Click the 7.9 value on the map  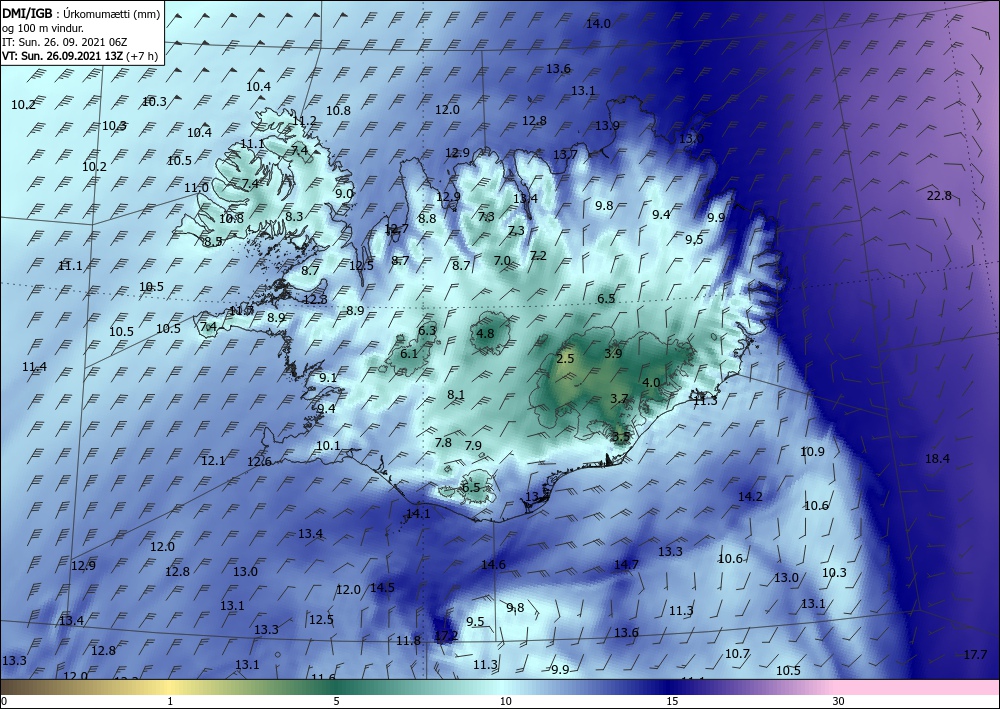point(473,445)
